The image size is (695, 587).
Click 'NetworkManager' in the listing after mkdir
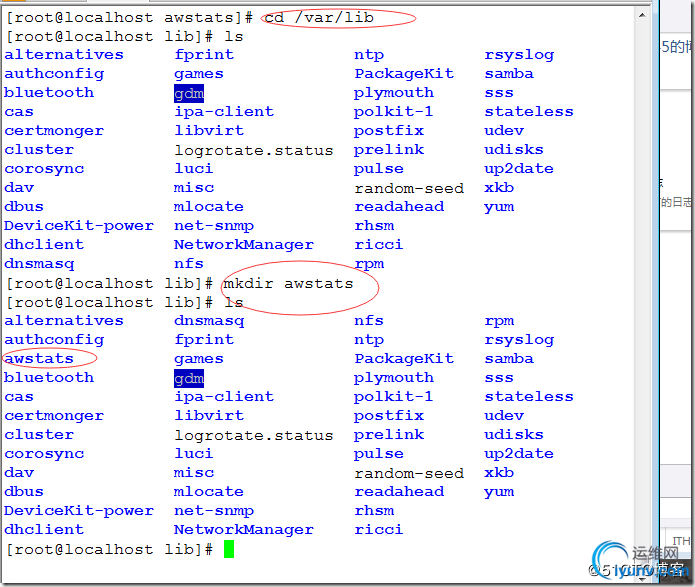point(244,529)
